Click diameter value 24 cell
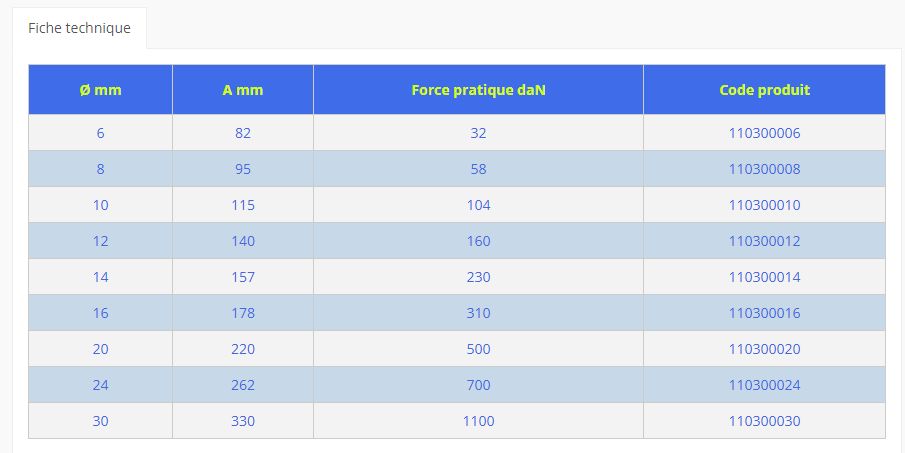 point(100,385)
